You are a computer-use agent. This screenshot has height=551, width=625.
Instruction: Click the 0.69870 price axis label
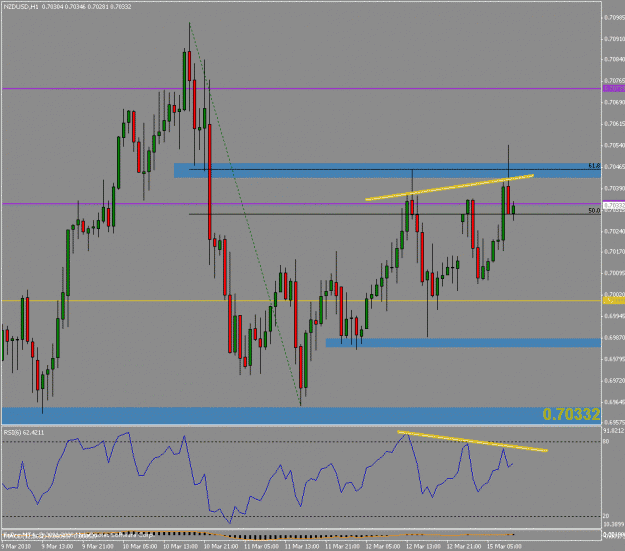[x=614, y=338]
